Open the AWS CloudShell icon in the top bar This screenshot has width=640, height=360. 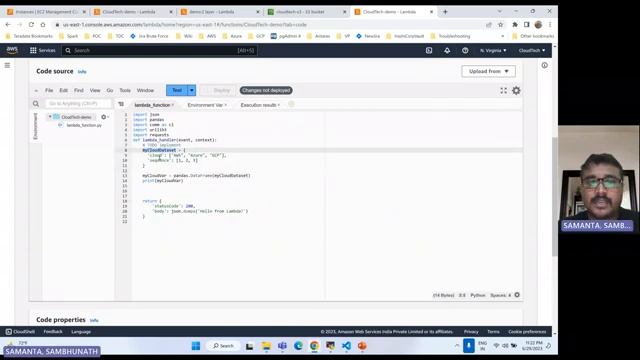[x=429, y=50]
